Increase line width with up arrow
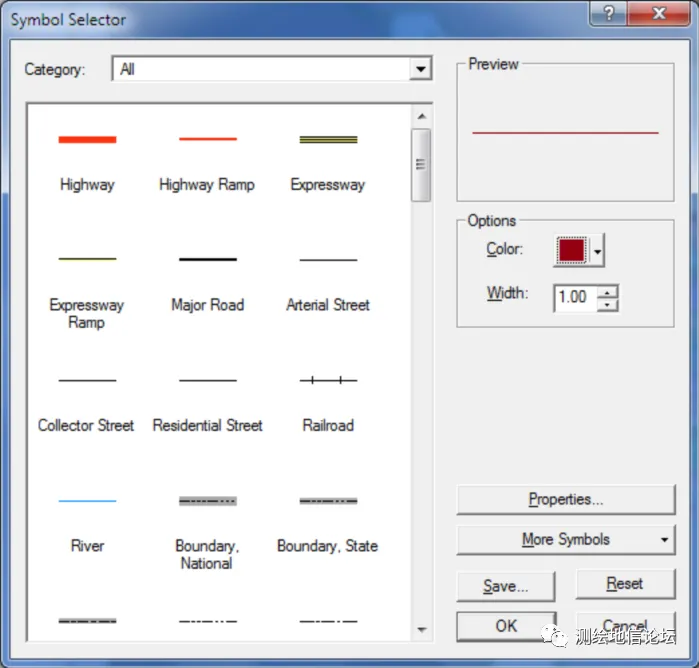The height and width of the screenshot is (668, 699). (607, 292)
